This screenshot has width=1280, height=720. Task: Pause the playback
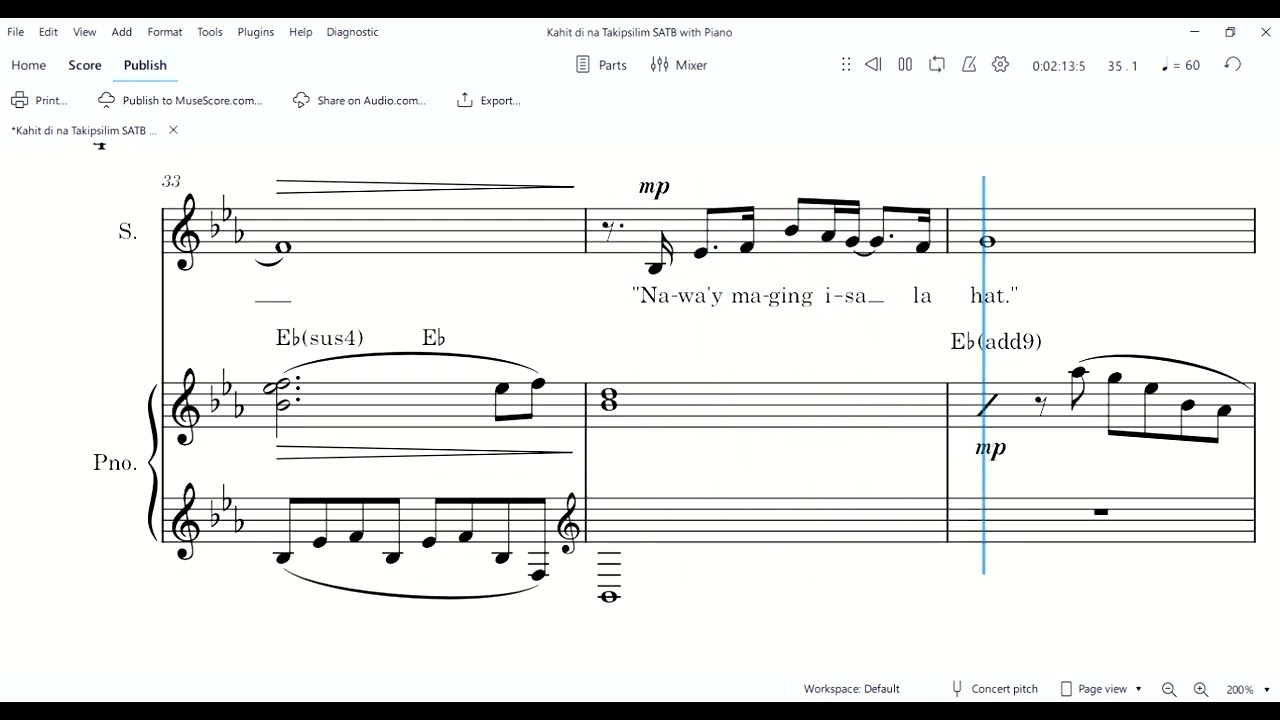tap(905, 65)
